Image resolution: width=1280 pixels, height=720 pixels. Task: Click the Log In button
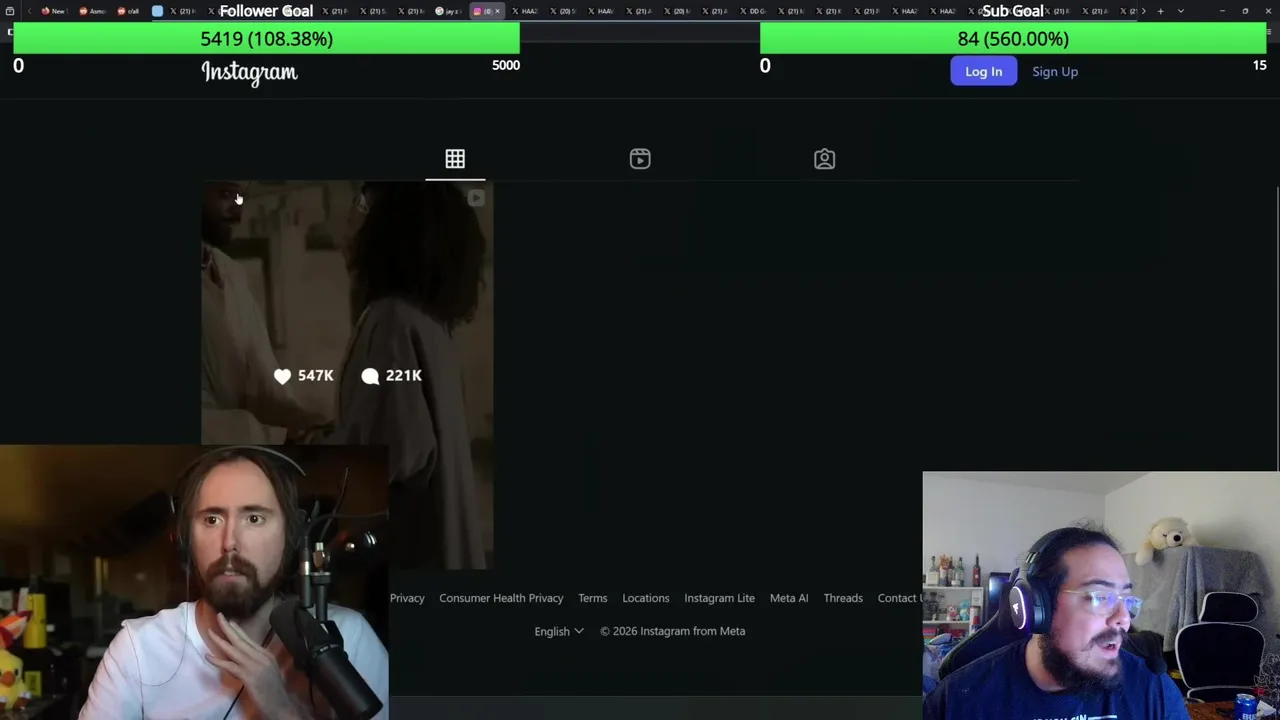983,71
